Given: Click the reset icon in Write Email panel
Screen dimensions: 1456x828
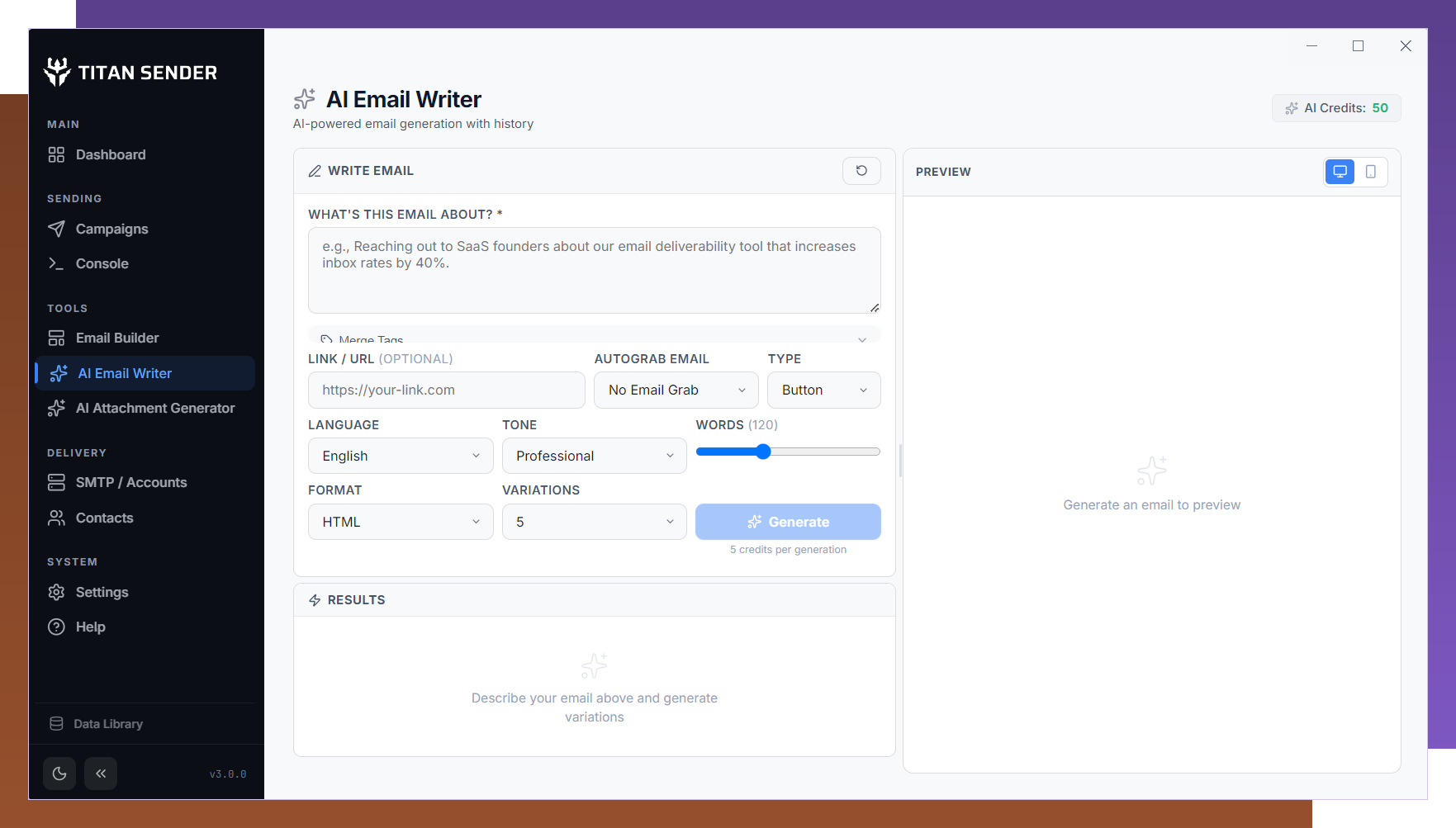Looking at the screenshot, I should click(x=861, y=170).
